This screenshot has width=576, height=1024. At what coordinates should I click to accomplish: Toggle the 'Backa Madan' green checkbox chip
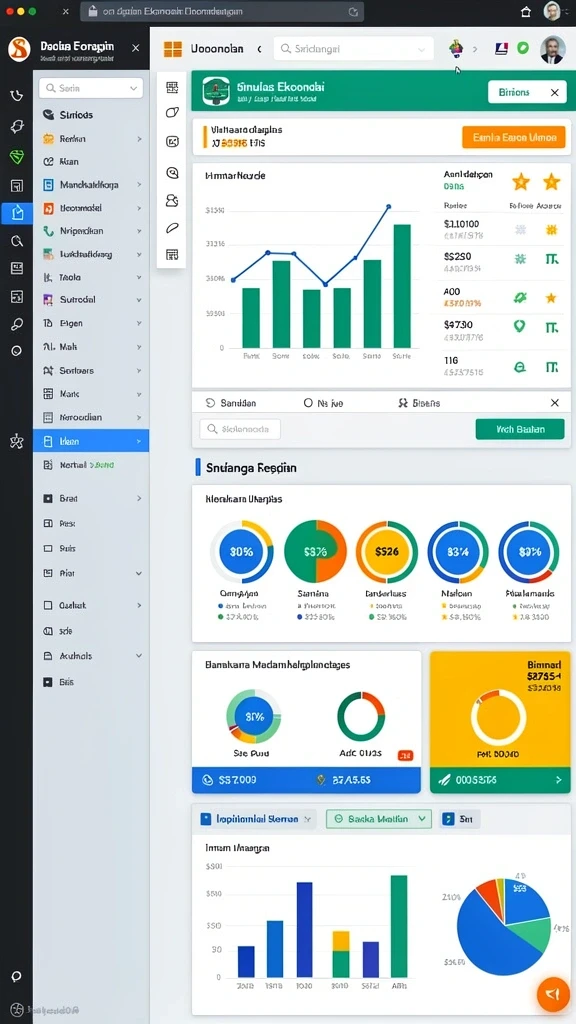pos(379,818)
